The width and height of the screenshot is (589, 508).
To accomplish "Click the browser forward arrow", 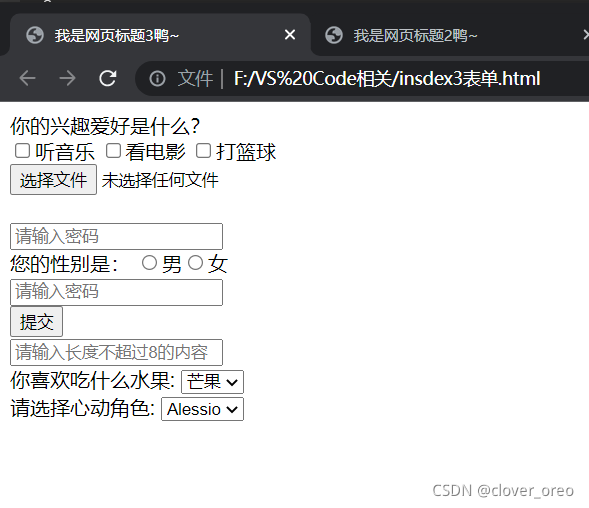I will click(68, 79).
